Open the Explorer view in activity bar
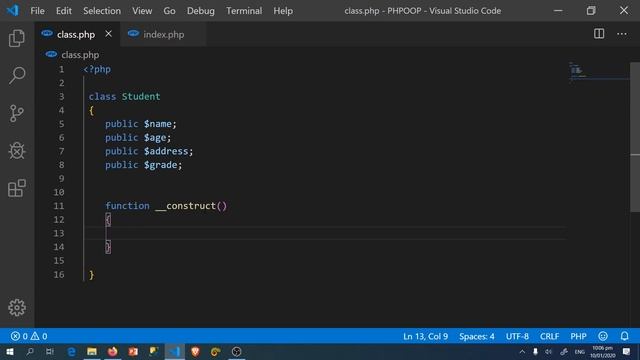Screen dimensions: 640x360 click(x=17, y=38)
